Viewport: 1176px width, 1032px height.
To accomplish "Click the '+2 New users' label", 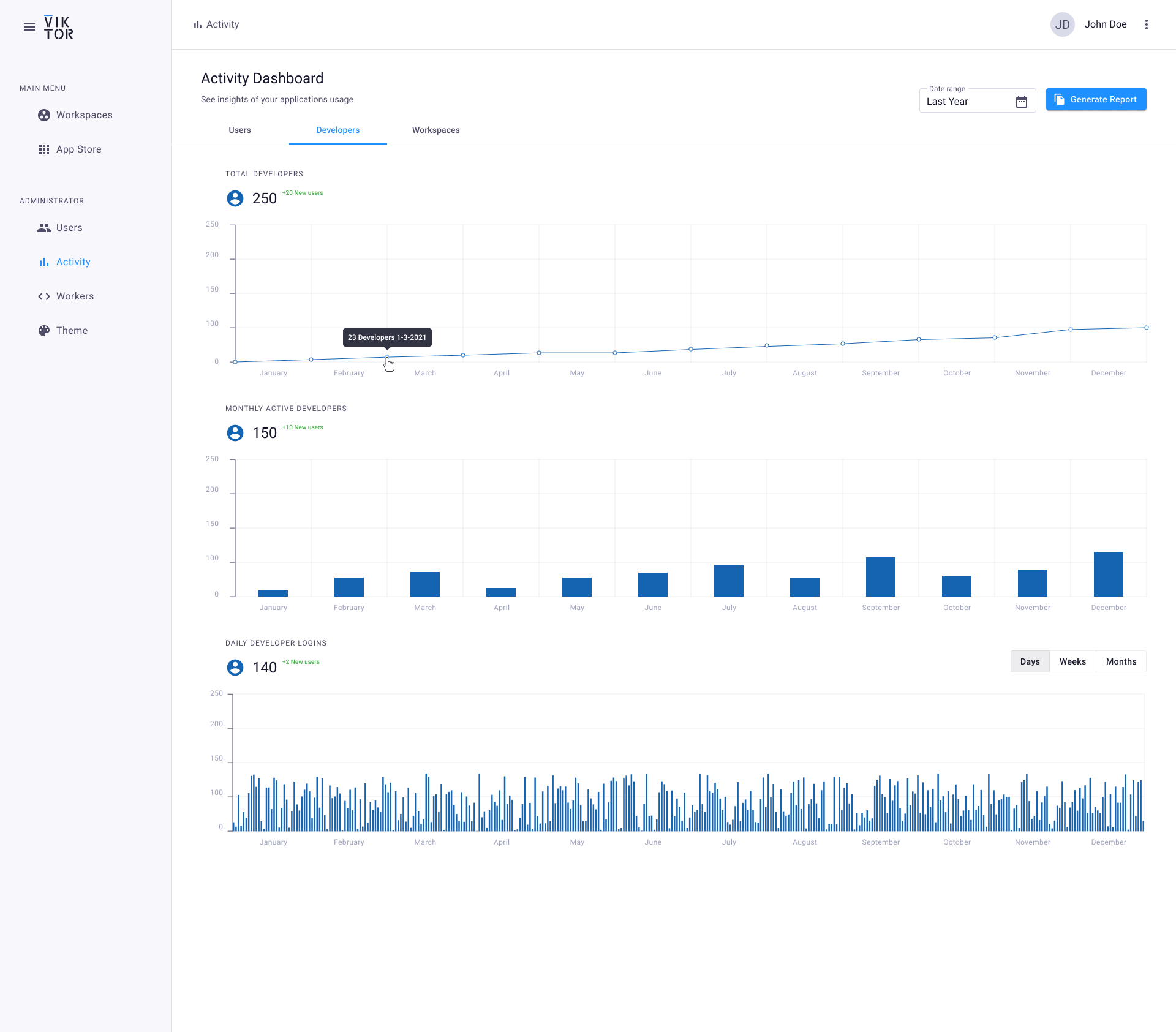I will point(301,662).
